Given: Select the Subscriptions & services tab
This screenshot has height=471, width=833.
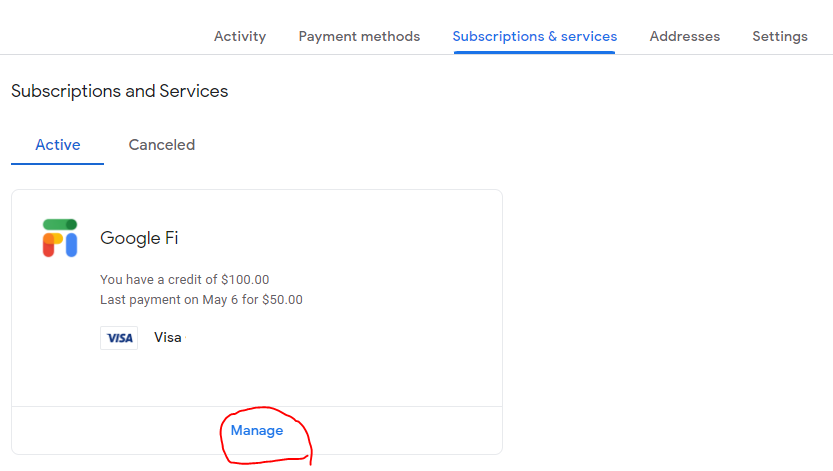Looking at the screenshot, I should click(x=534, y=36).
